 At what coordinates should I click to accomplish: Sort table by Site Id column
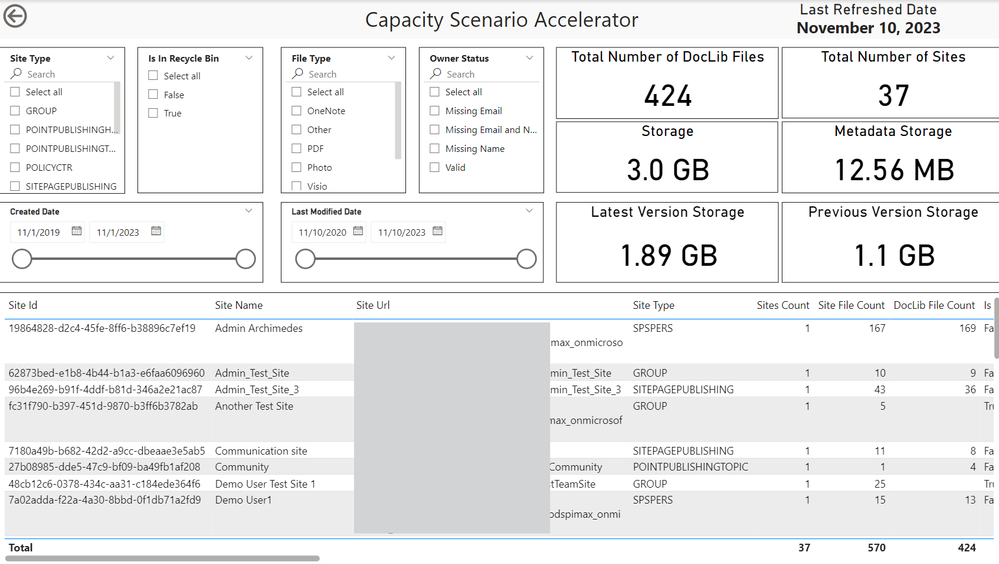click(23, 305)
